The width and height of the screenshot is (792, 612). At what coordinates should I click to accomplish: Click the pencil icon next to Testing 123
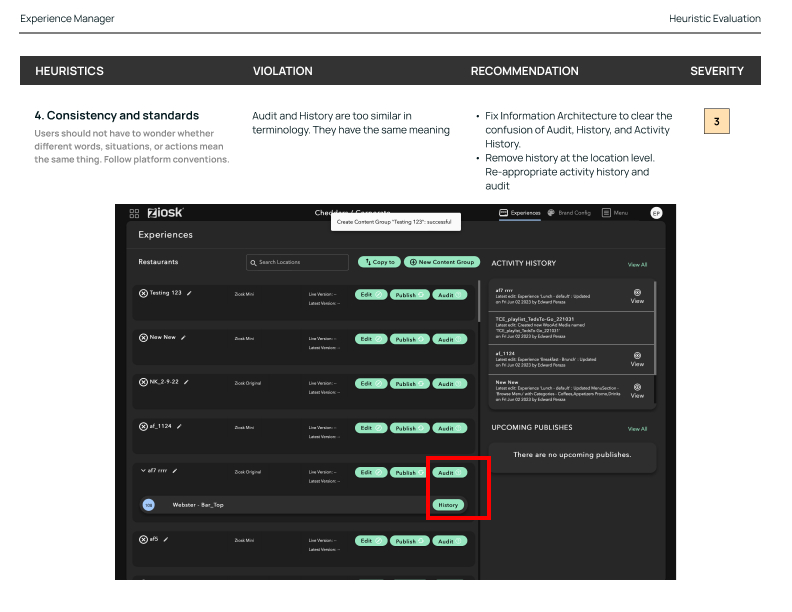pos(189,293)
